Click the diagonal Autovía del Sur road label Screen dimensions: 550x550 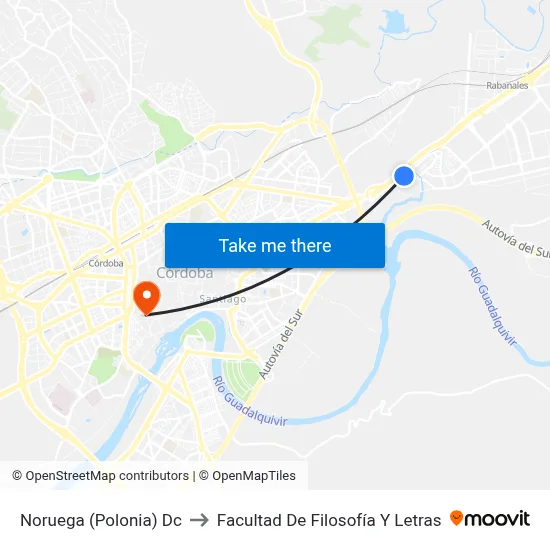coord(281,344)
